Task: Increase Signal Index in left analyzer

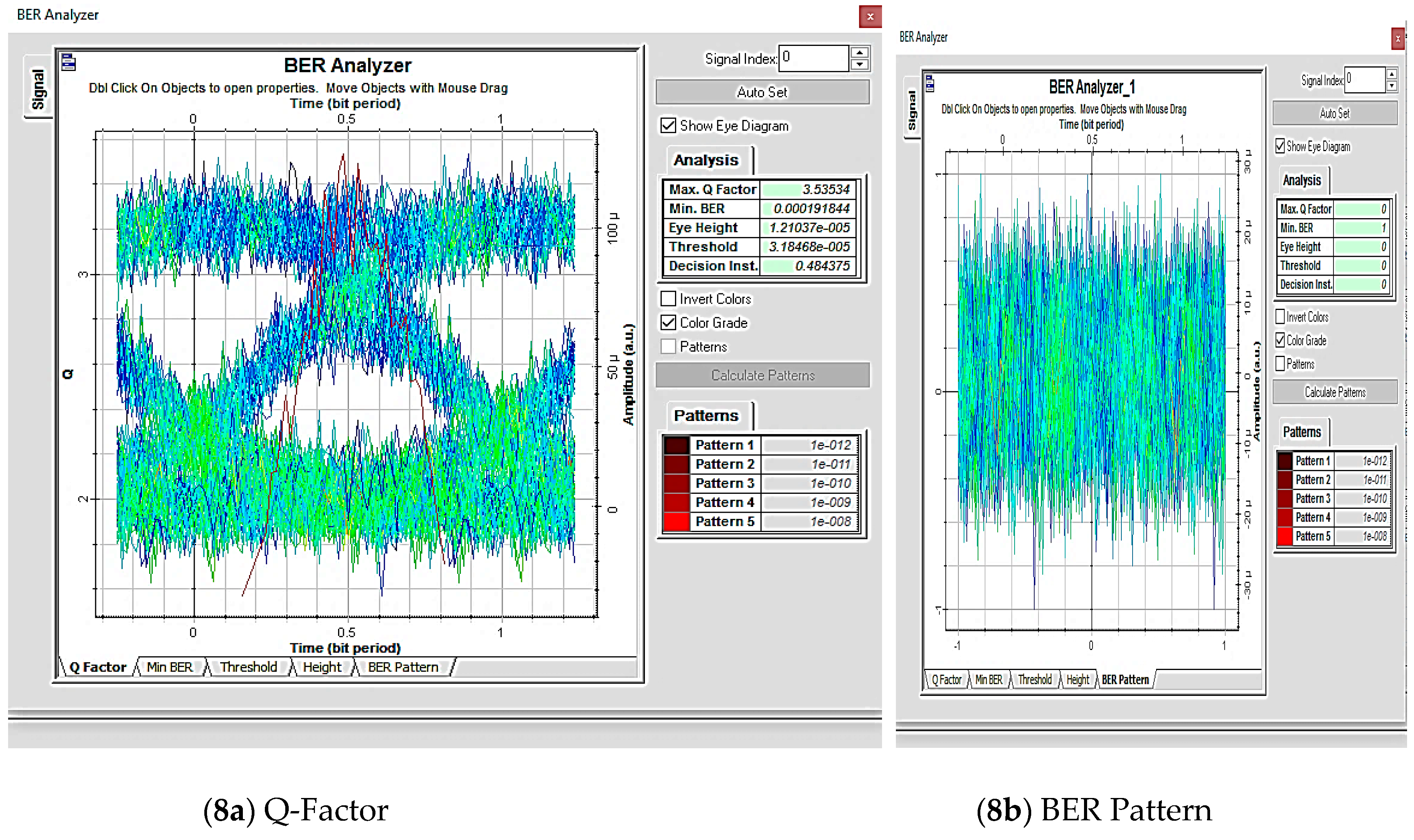Action: pos(859,53)
